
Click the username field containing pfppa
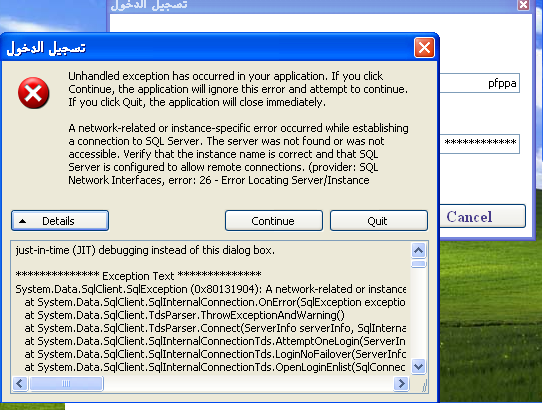pyautogui.click(x=480, y=83)
